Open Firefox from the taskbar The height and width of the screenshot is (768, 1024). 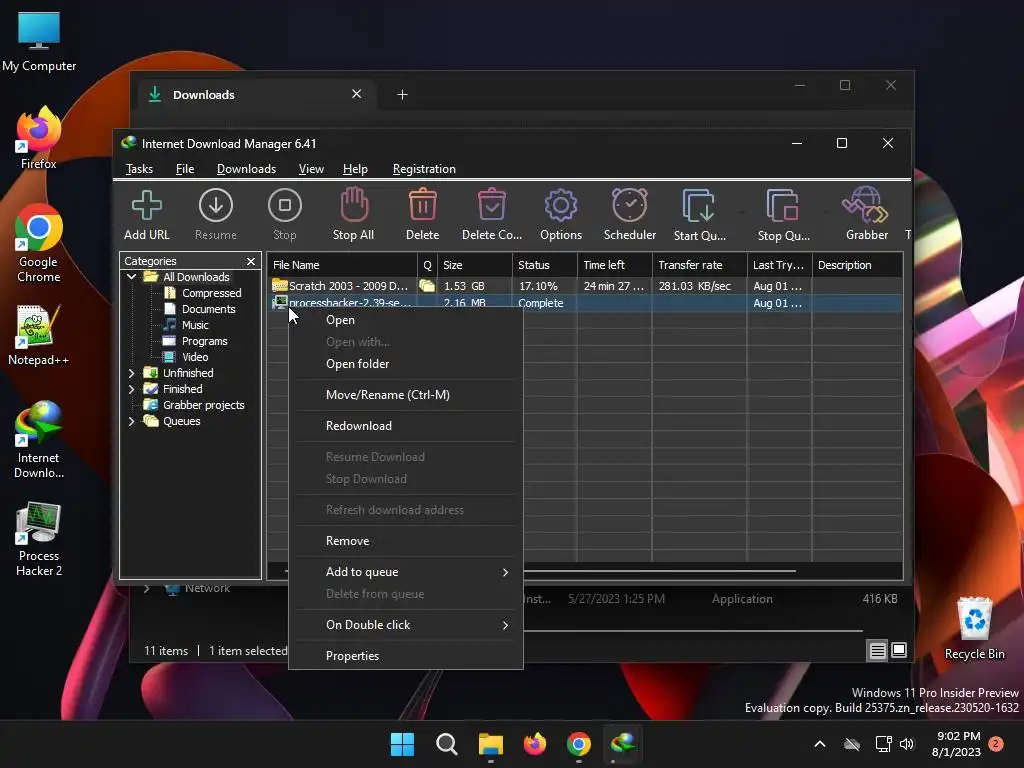pyautogui.click(x=535, y=744)
